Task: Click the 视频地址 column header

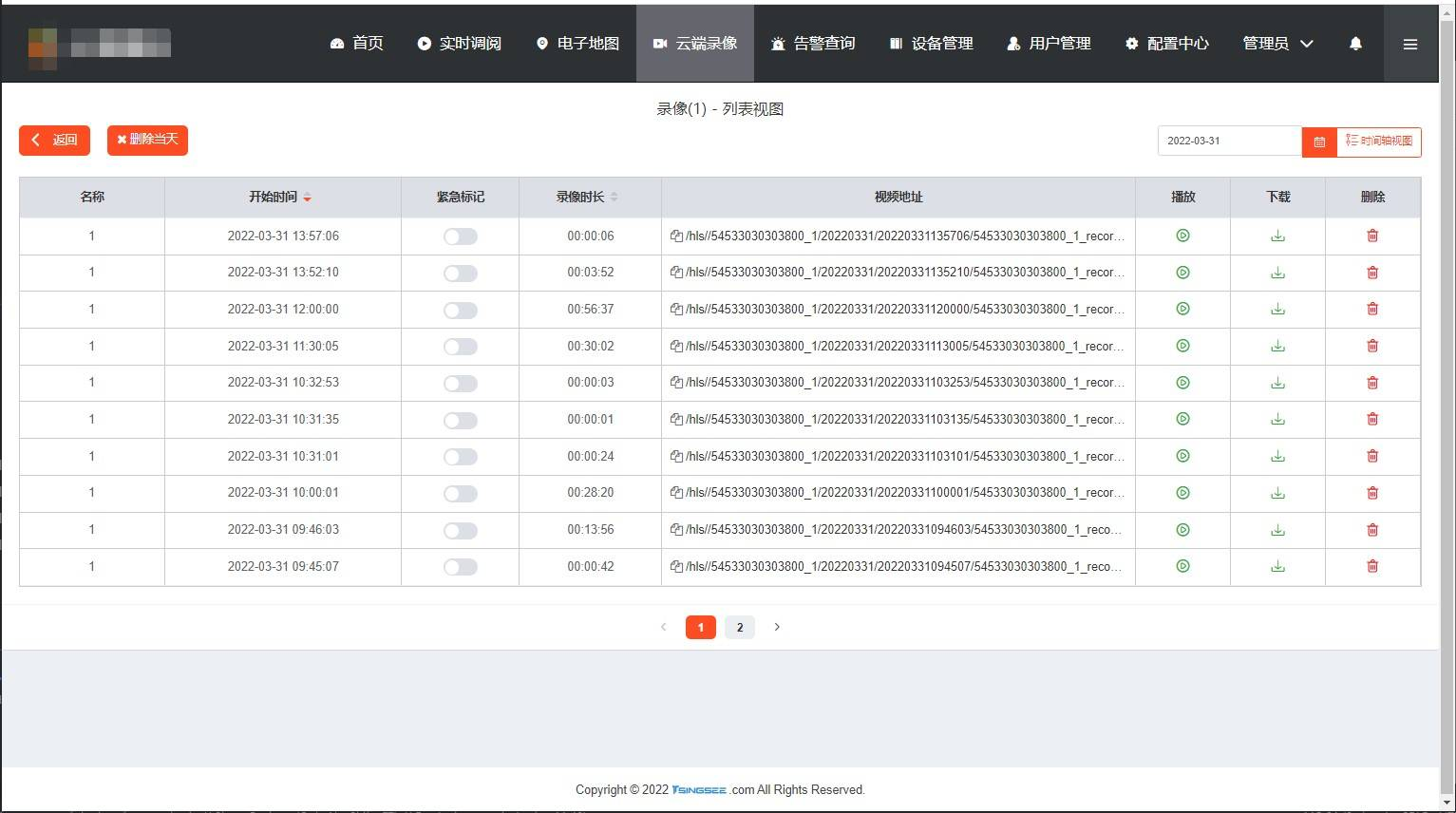Action: pos(898,197)
